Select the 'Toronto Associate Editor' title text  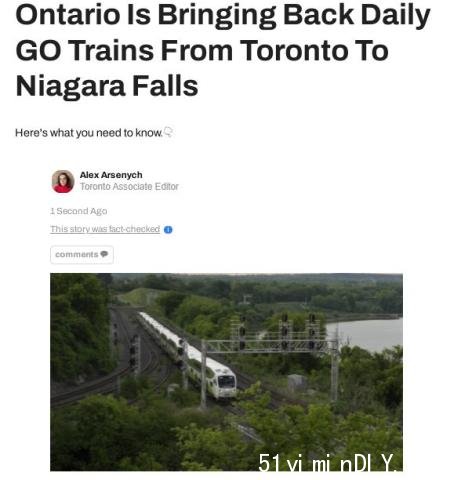[129, 186]
